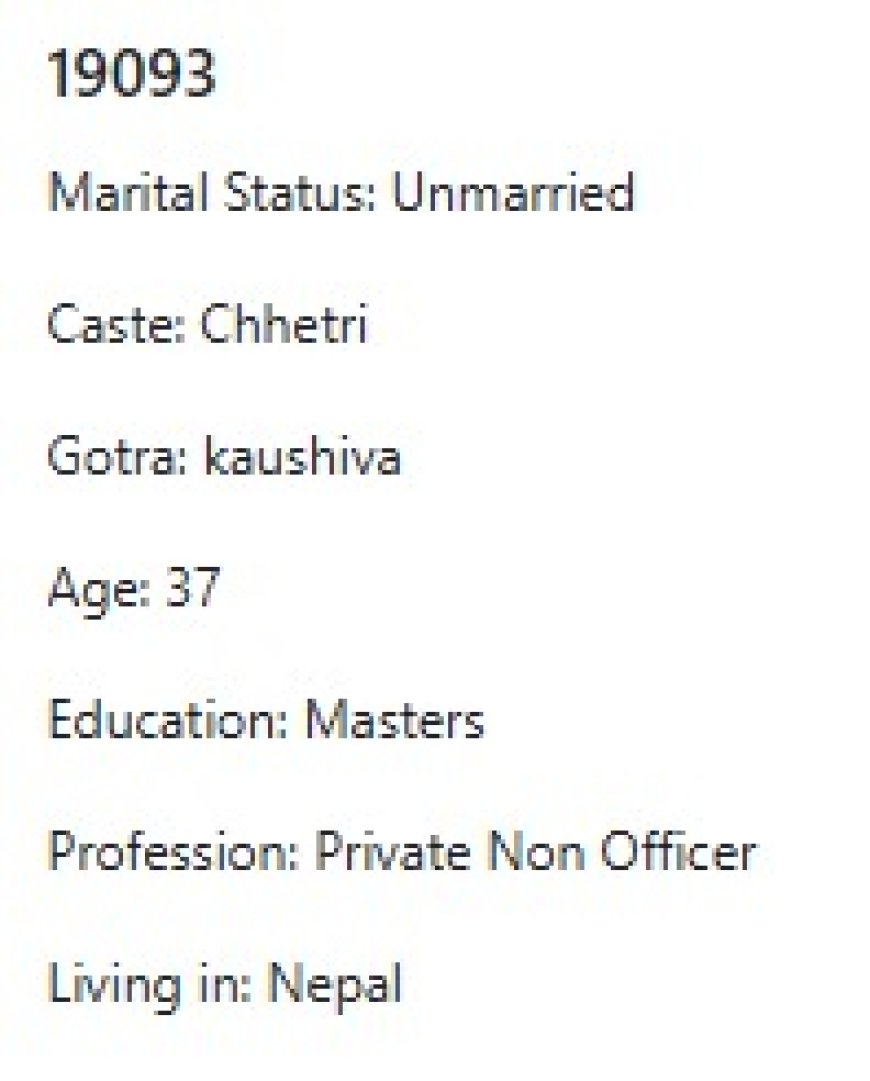Image resolution: width=870 pixels, height=1081 pixels.
Task: Select the kaushiva gotra value
Action: (302, 457)
